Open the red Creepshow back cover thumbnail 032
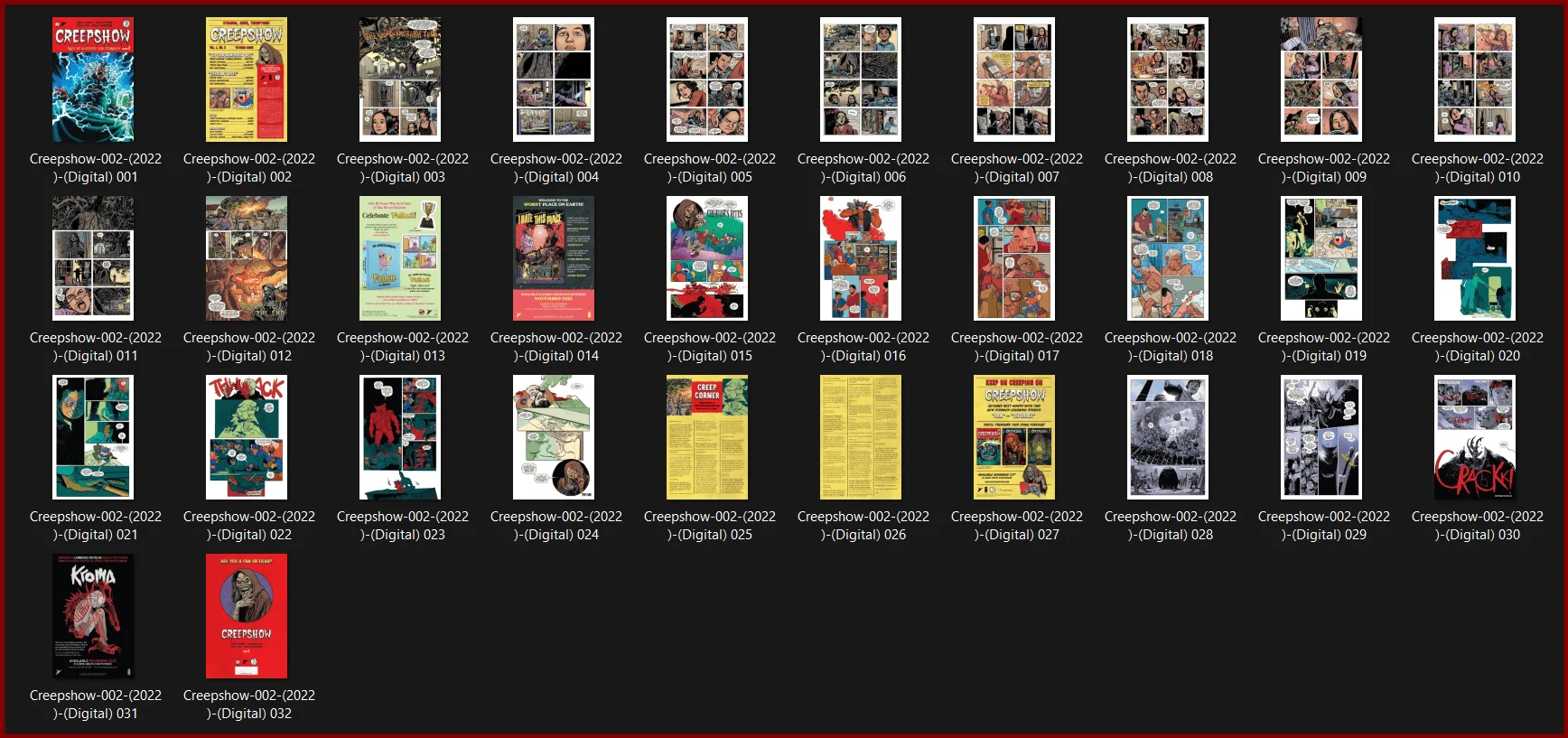Screen dimensions: 1568x738 247,616
